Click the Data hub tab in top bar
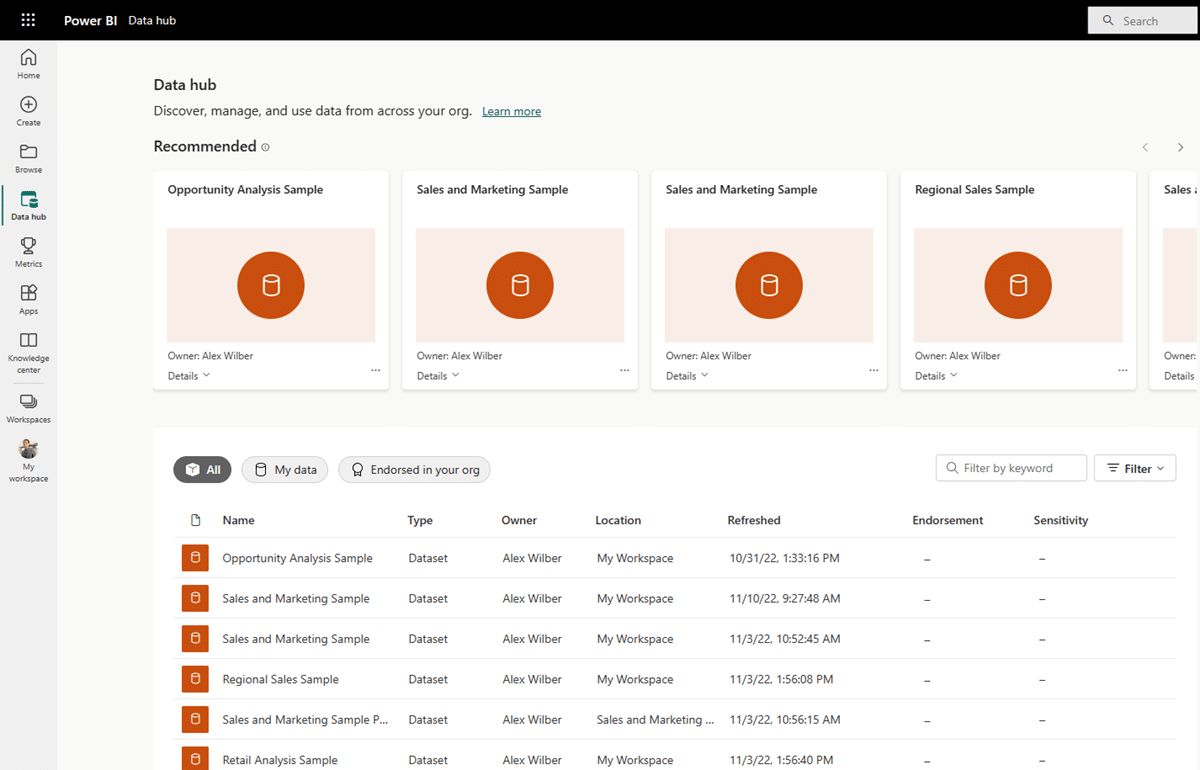The image size is (1200, 770). pyautogui.click(x=152, y=20)
